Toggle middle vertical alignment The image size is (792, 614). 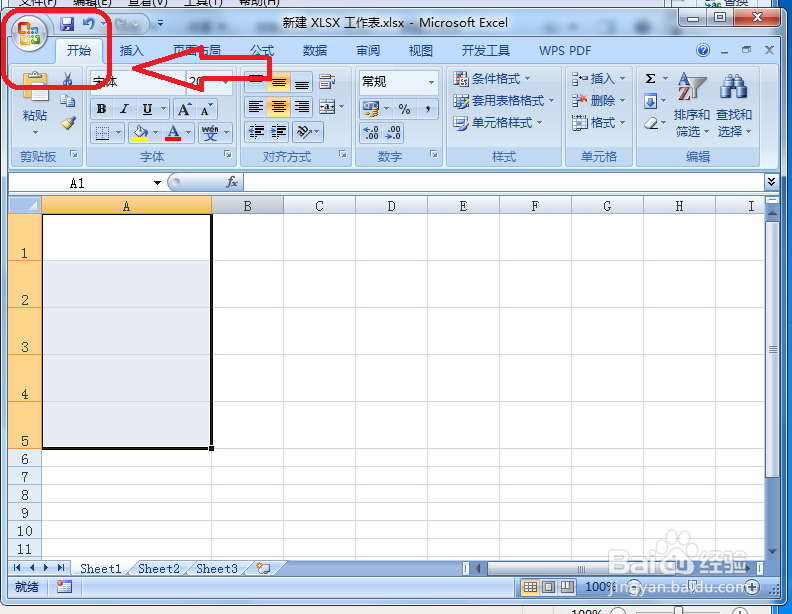(x=279, y=82)
